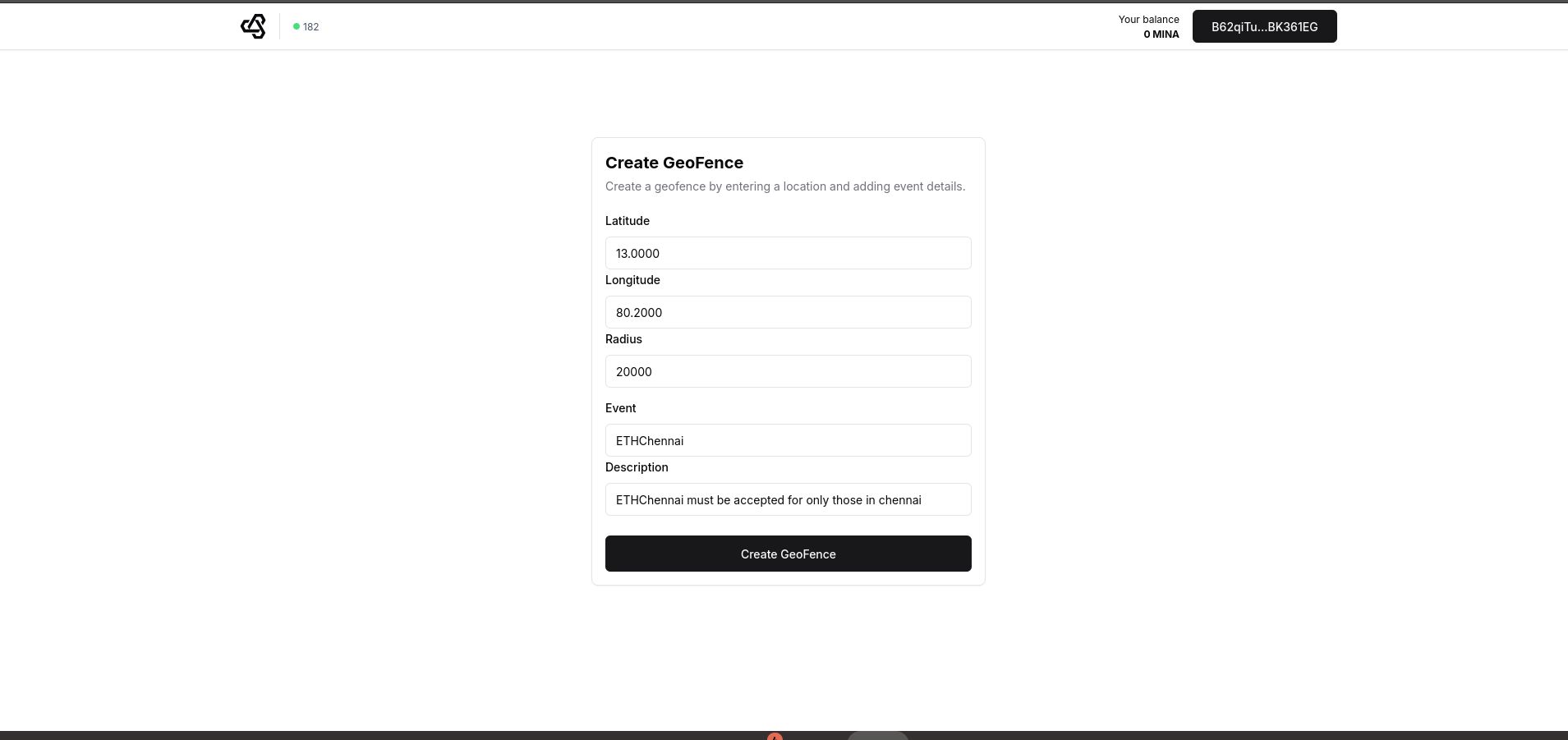Click the "Longitude" field label

[632, 280]
